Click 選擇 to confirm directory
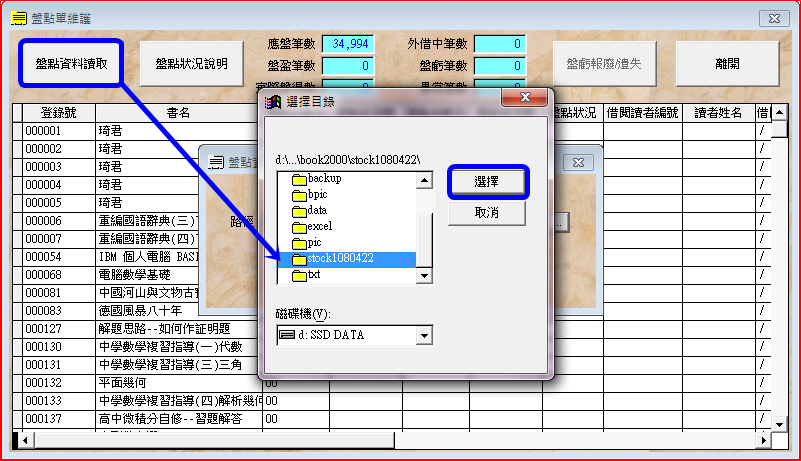This screenshot has width=801, height=461. click(487, 181)
